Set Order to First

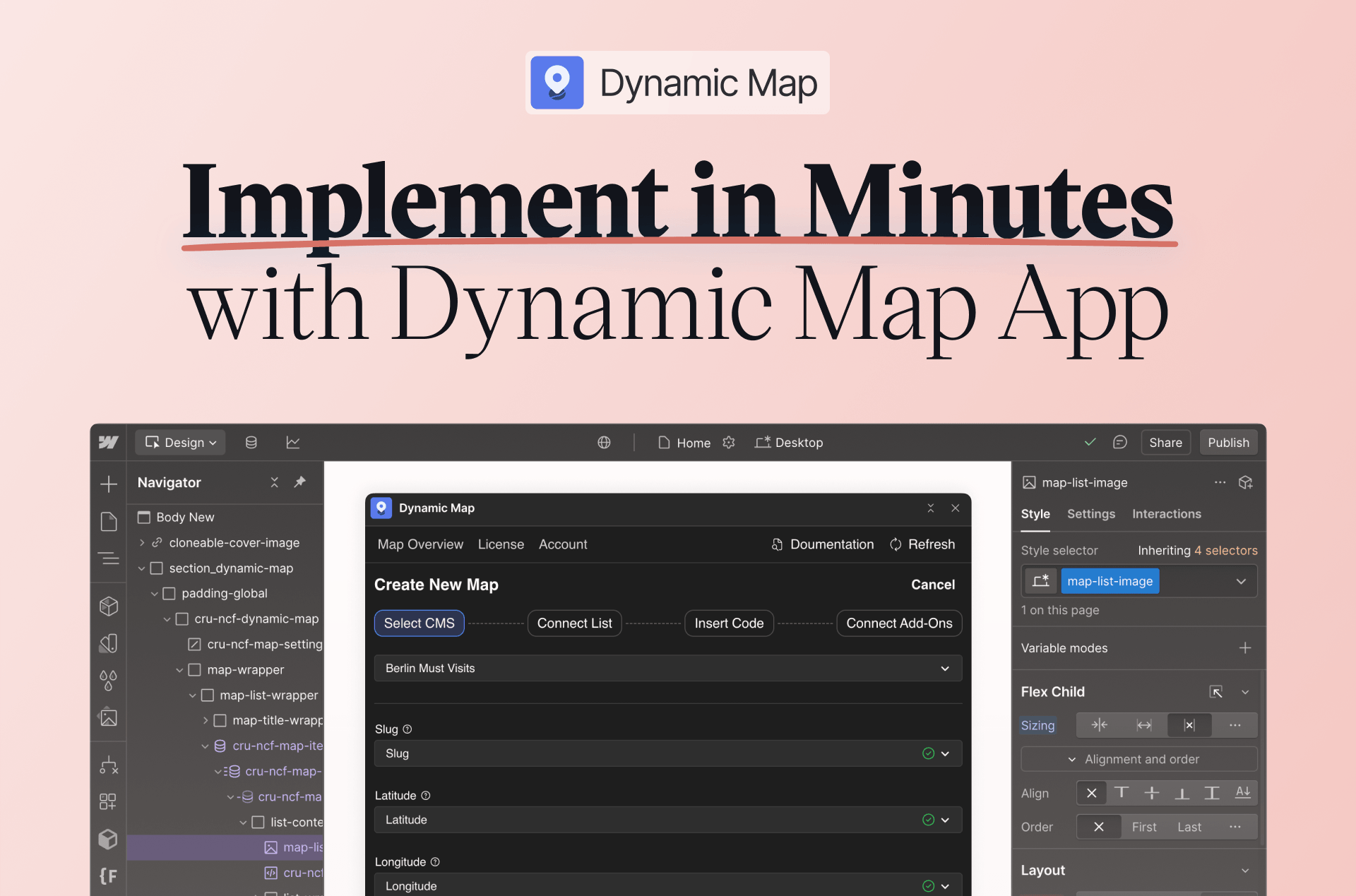(1144, 827)
